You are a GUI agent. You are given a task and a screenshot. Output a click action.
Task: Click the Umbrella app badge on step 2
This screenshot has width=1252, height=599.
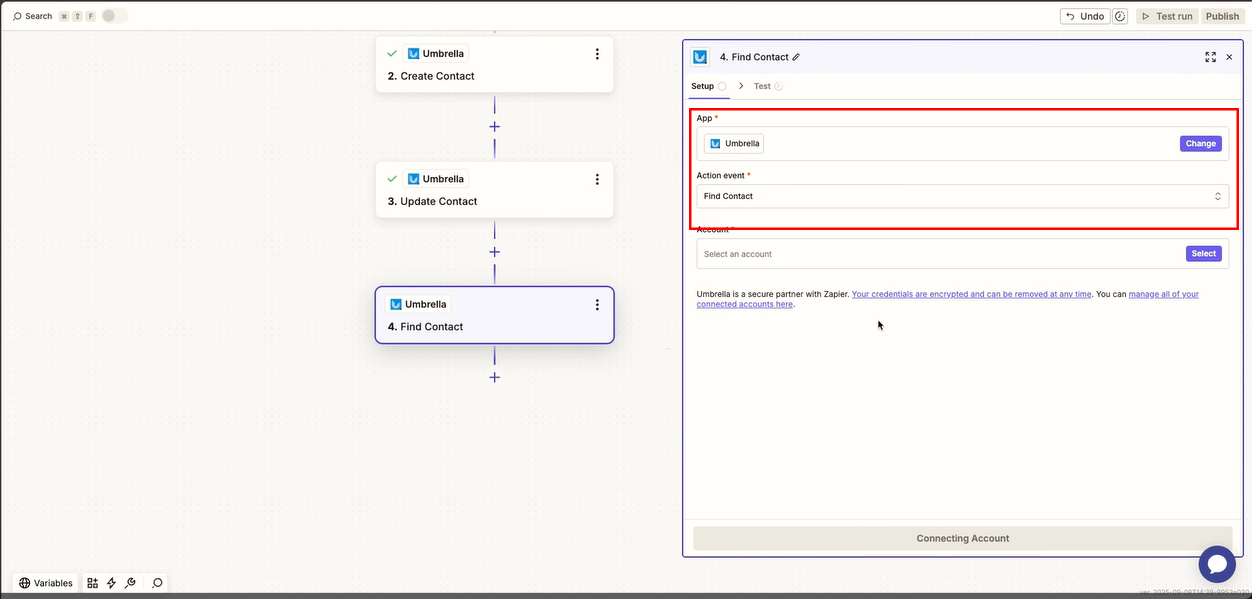[436, 54]
